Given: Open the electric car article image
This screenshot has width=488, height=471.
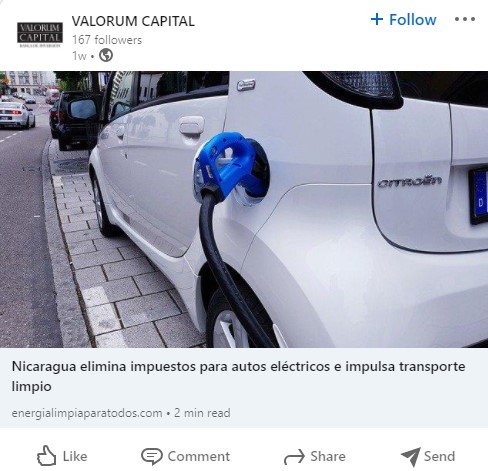Looking at the screenshot, I should click(x=244, y=209).
